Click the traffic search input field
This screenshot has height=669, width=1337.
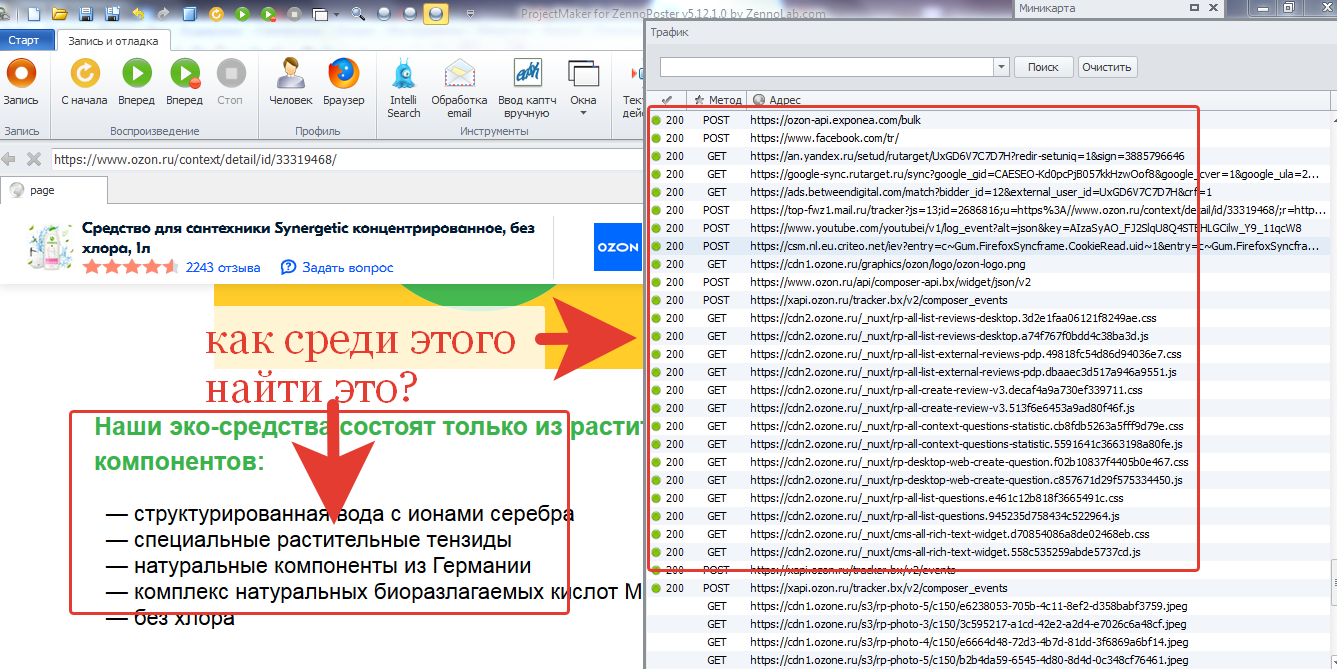[826, 67]
